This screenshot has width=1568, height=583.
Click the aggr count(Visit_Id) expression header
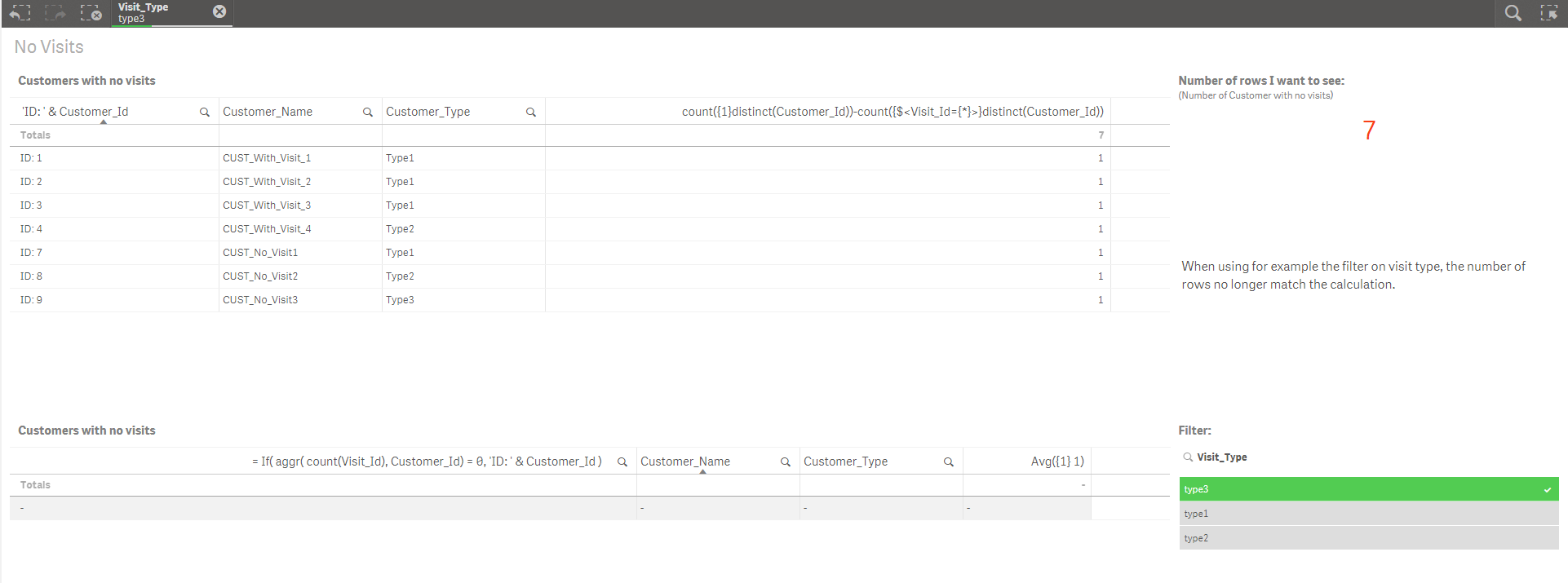[427, 462]
